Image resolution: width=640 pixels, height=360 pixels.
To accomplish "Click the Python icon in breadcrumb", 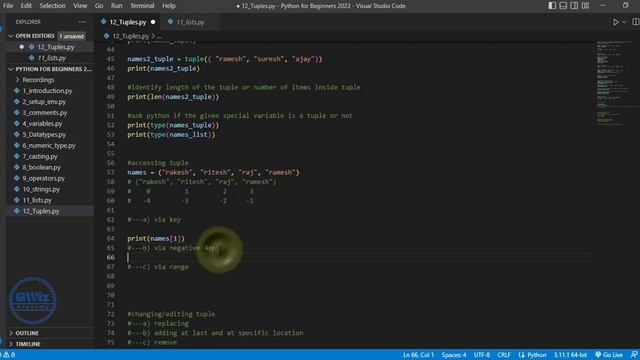I will pos(107,36).
